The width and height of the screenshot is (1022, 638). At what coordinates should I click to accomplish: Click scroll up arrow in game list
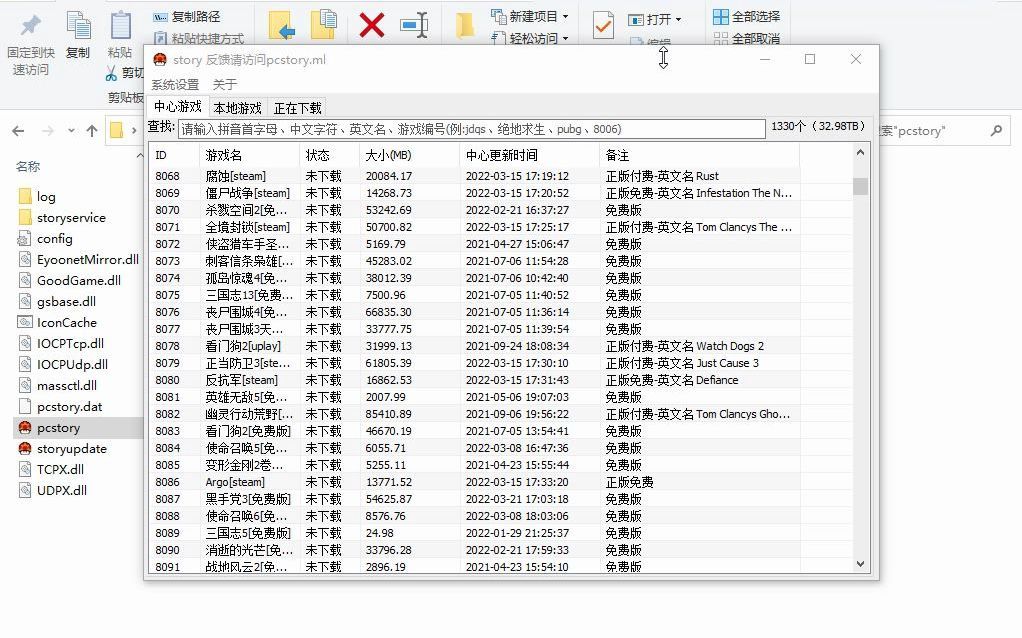[860, 153]
